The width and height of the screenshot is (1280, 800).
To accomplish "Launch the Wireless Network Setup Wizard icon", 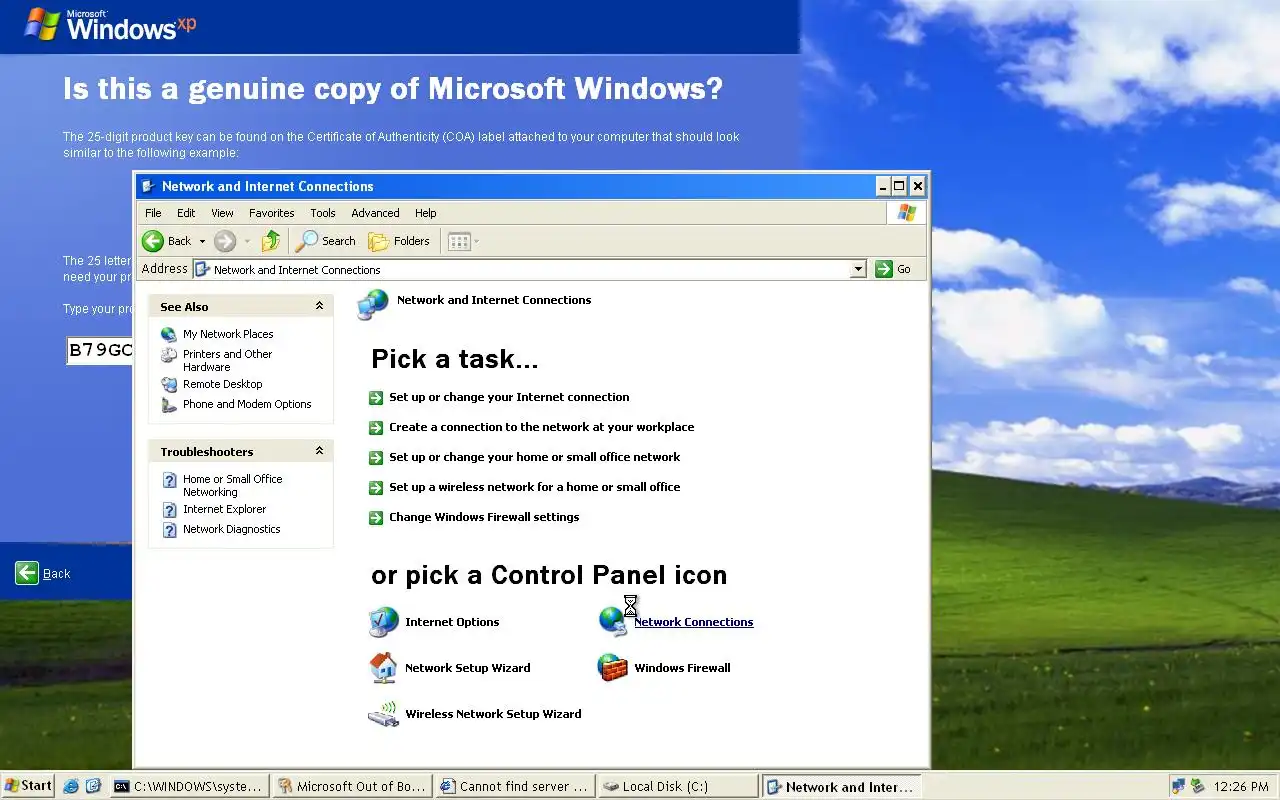I will click(x=383, y=714).
